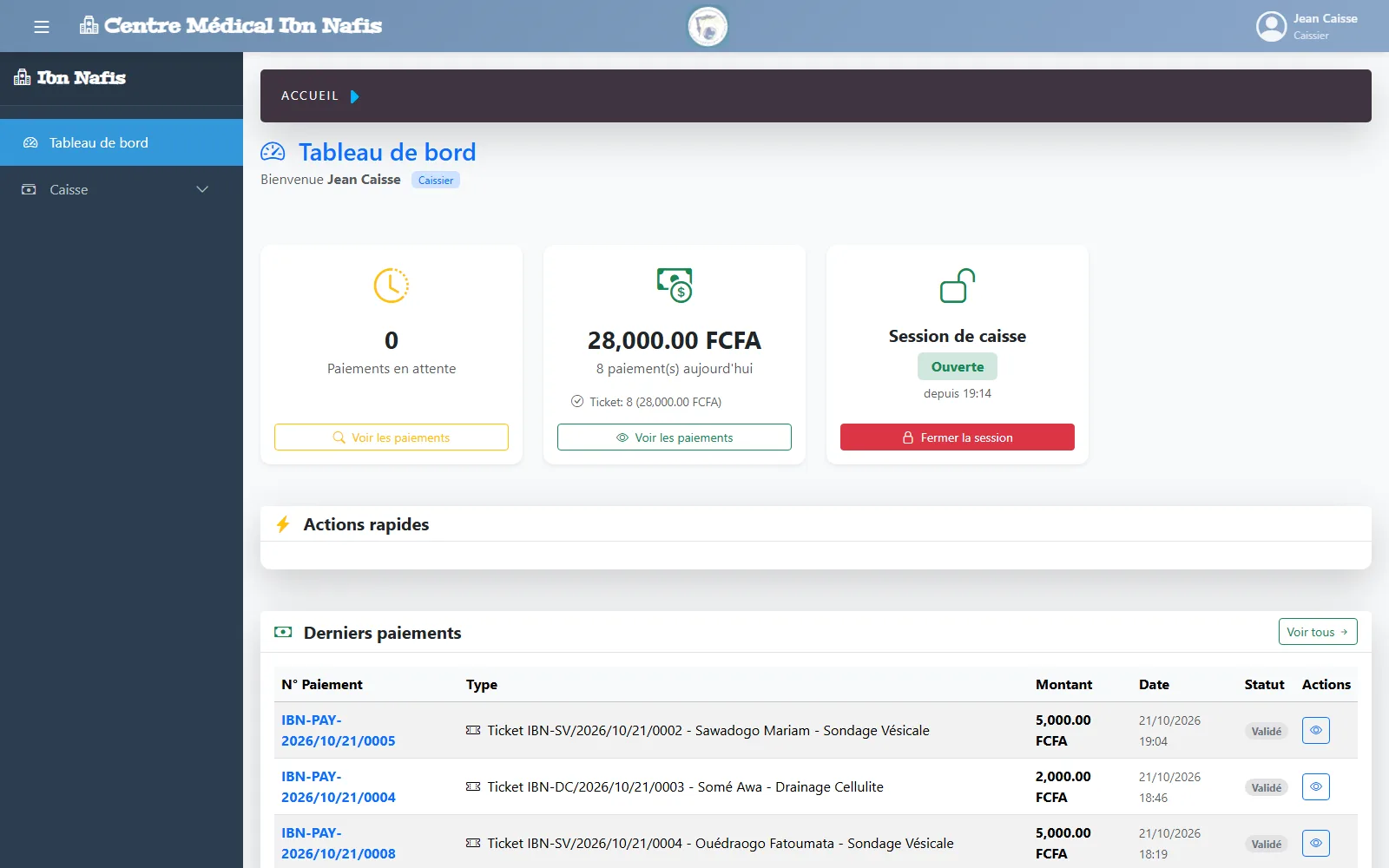
Task: Click the ticket icon in the Ouédraogo Fatoumata row
Action: tap(473, 843)
